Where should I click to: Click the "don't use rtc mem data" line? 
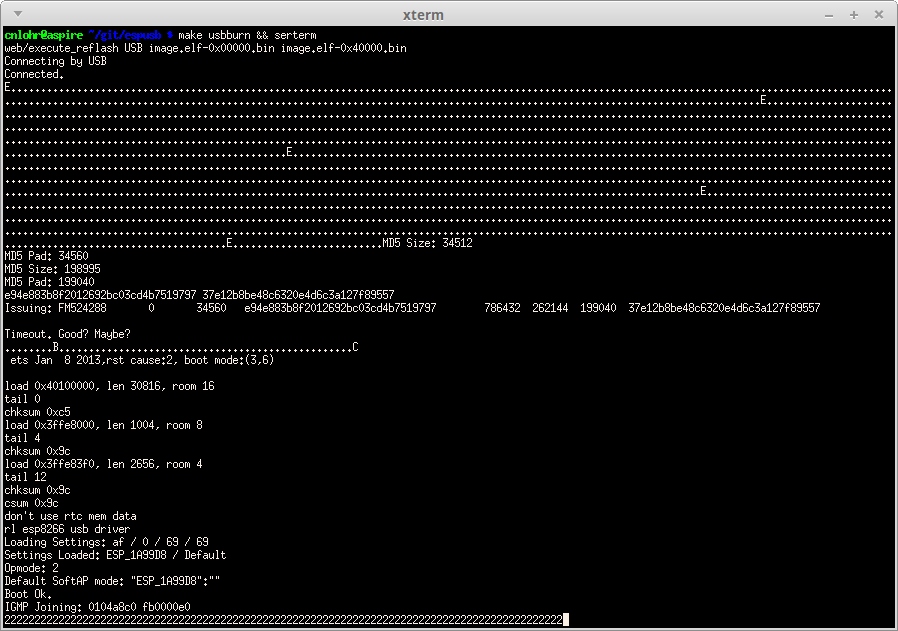click(70, 516)
